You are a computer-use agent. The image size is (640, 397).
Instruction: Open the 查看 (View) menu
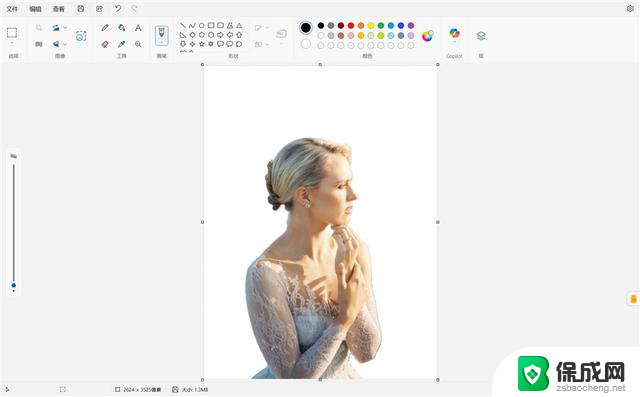[59, 9]
